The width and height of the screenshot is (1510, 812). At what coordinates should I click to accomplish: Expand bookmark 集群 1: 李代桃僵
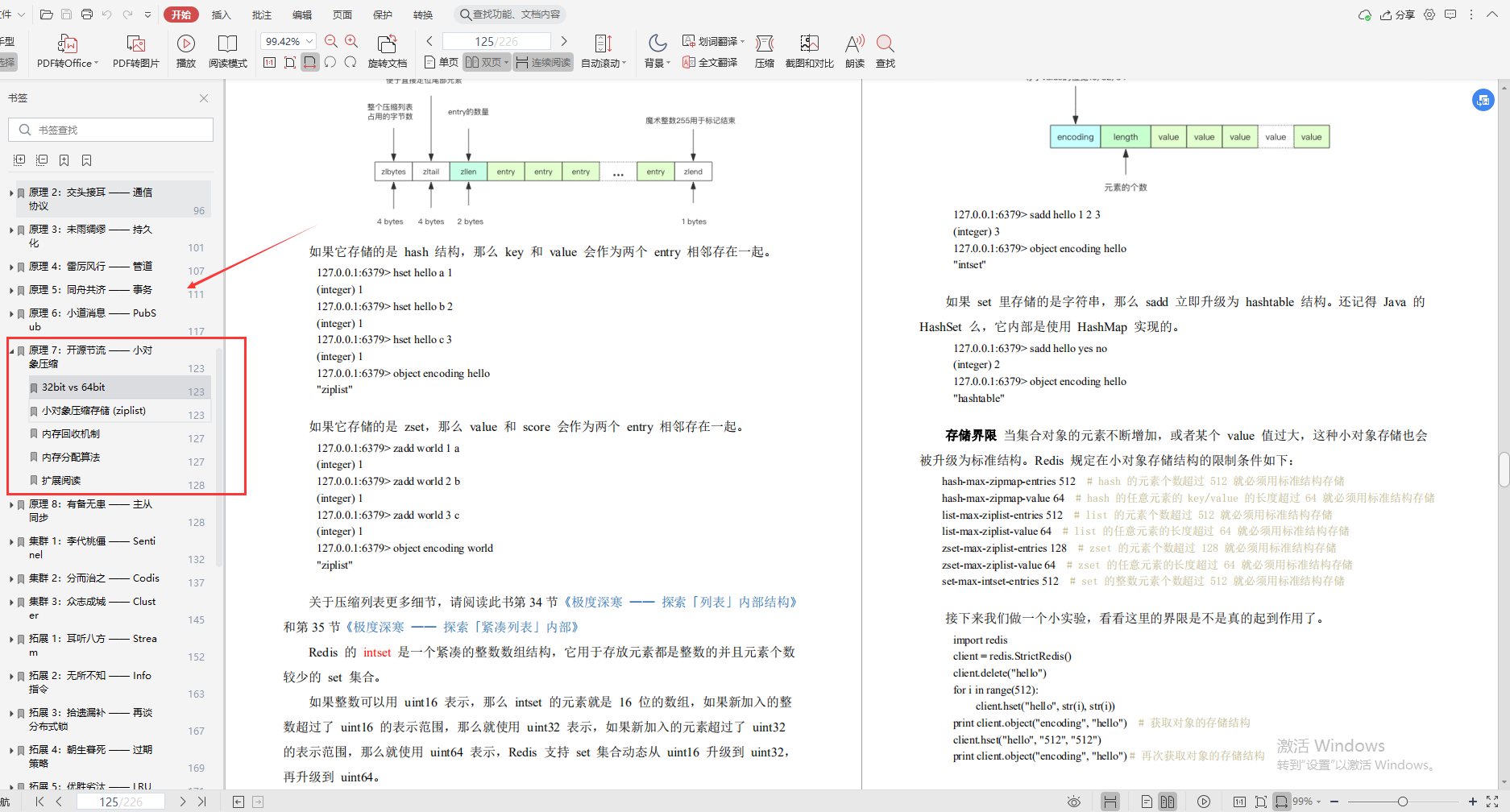(11, 541)
